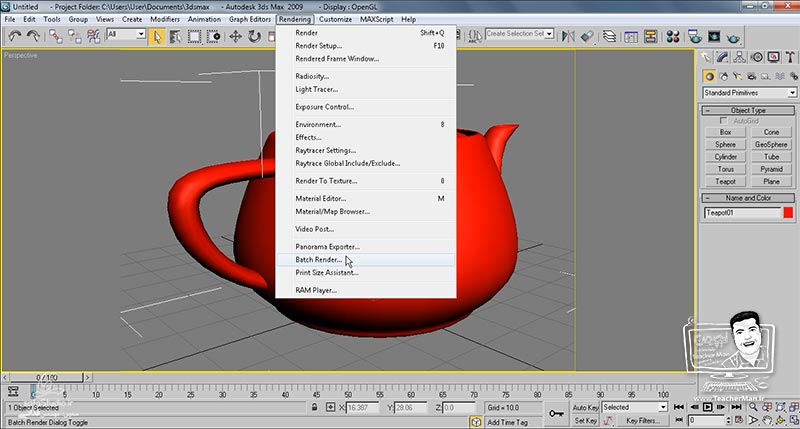
Task: Select the Geometry category icon
Action: [709, 77]
